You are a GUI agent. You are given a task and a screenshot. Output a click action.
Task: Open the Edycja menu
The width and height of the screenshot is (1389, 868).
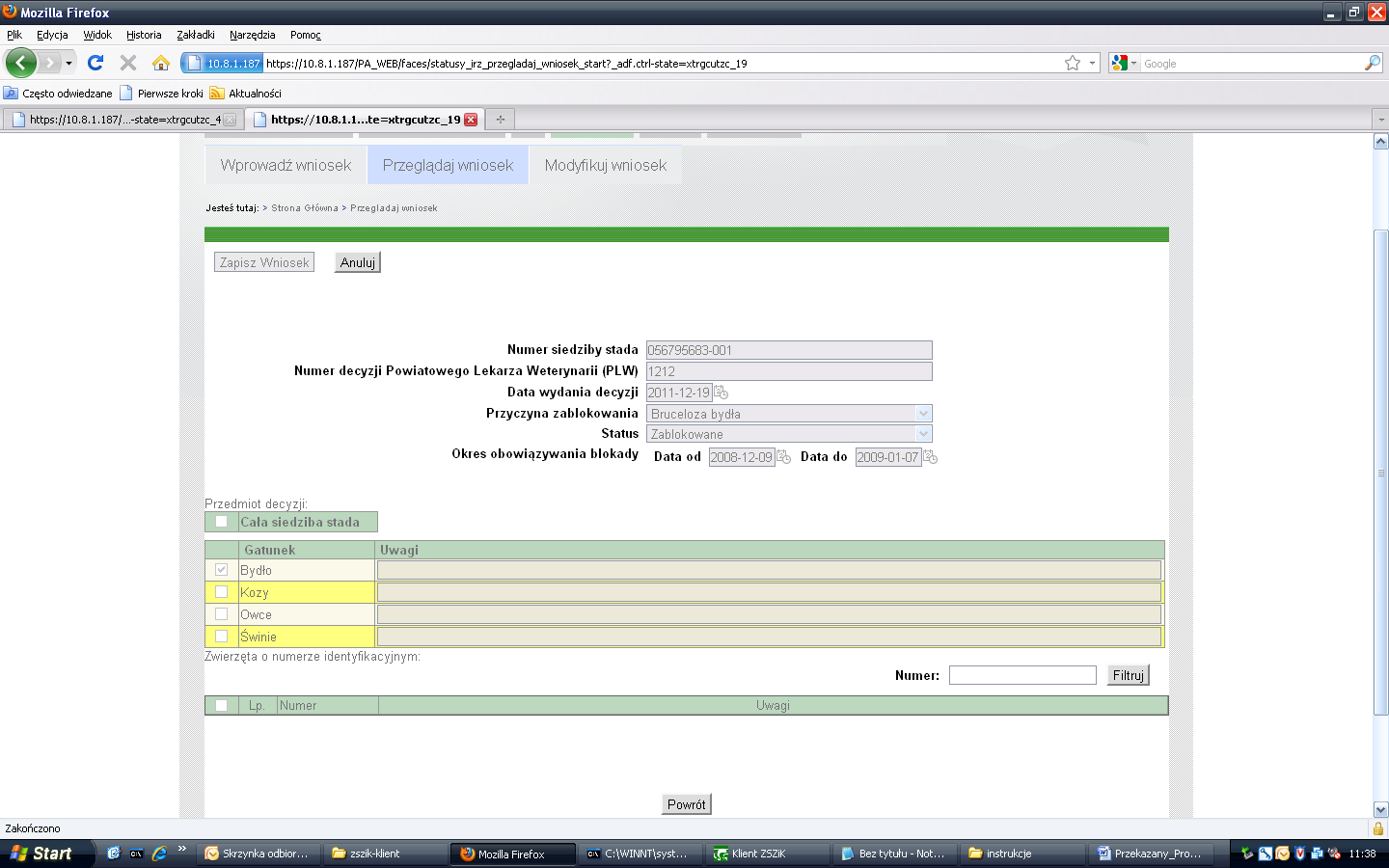(x=52, y=35)
